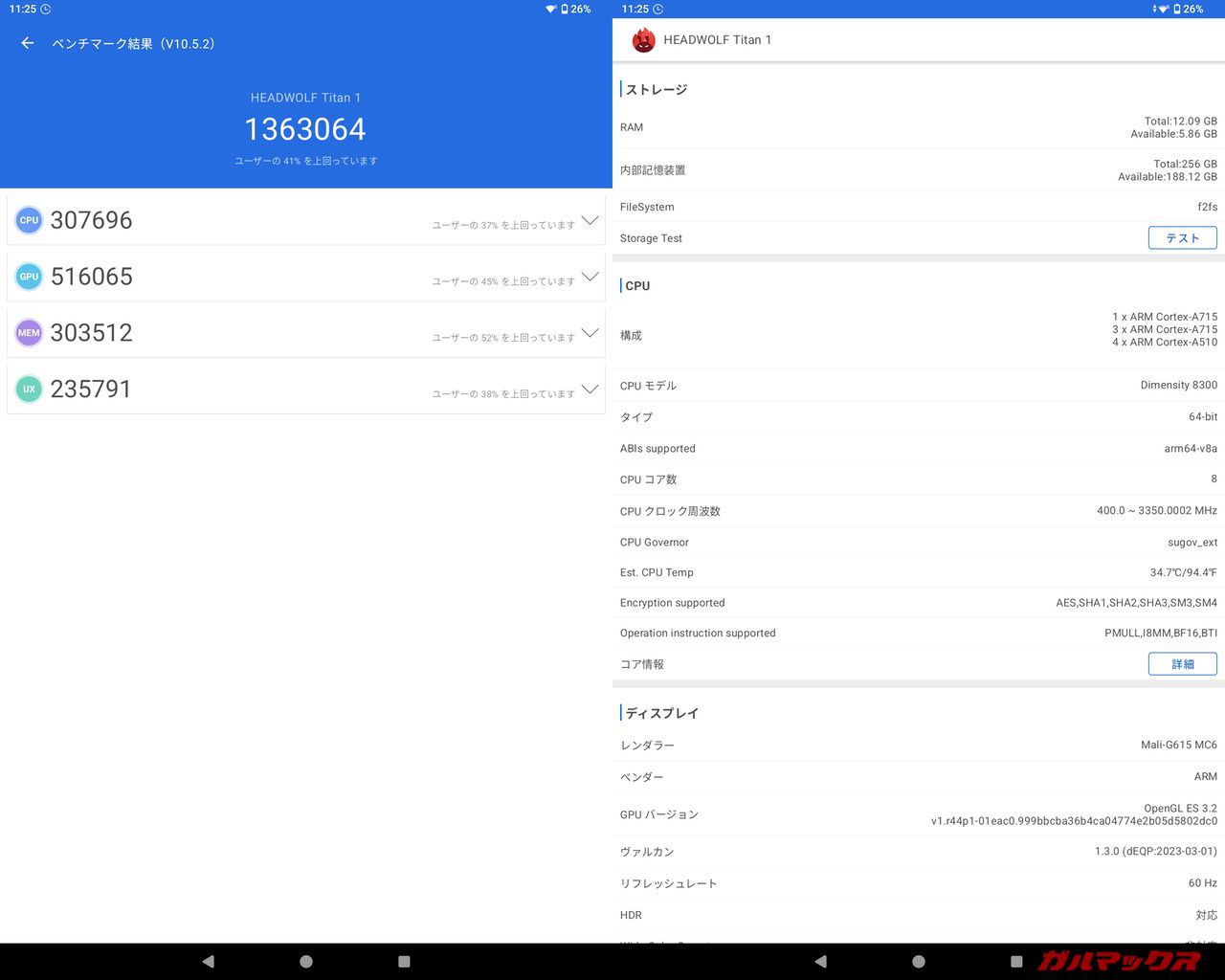Start Storage Test with テスト button
This screenshot has width=1225, height=980.
click(1182, 238)
